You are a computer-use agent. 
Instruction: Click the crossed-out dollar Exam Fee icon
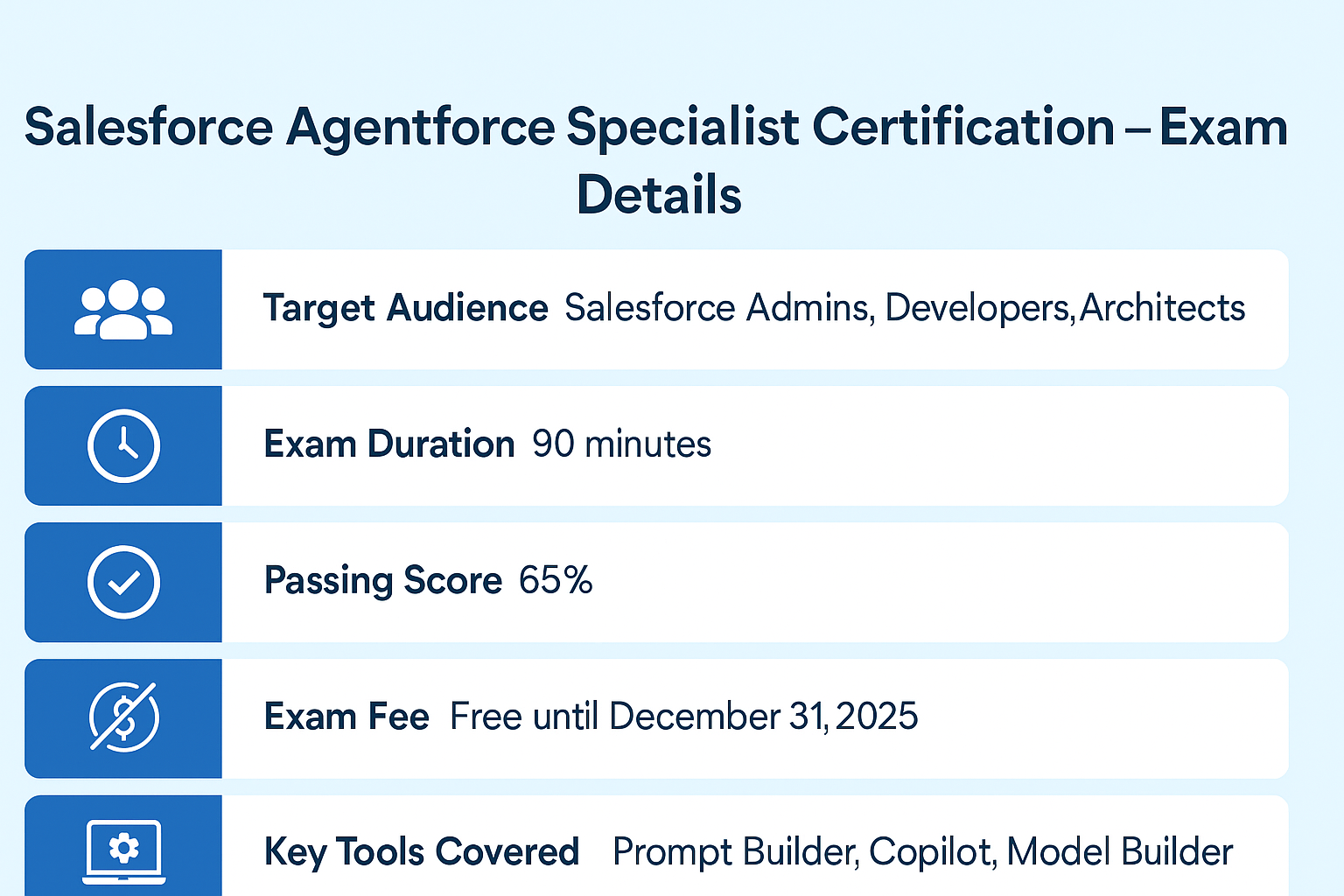123,717
